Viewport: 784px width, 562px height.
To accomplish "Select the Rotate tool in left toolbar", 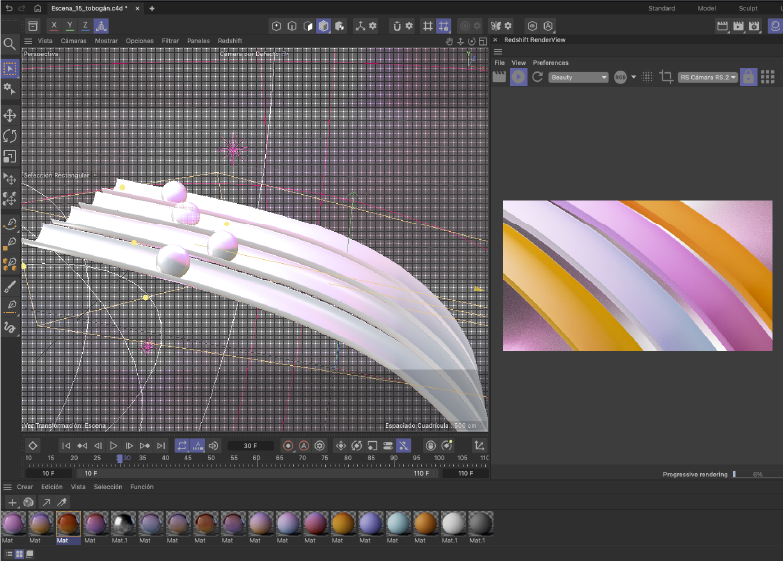I will tap(10, 136).
